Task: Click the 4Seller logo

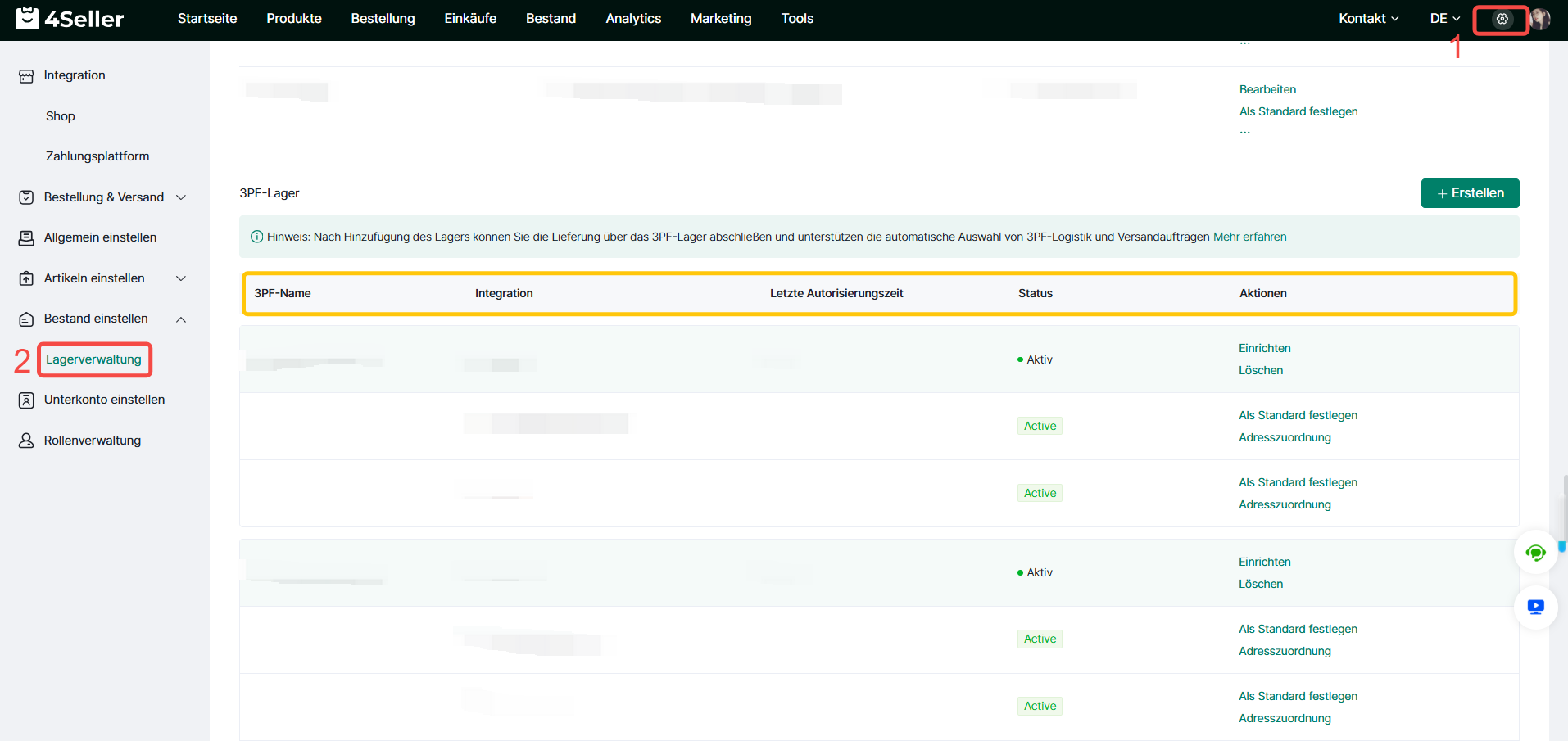Action: [70, 19]
